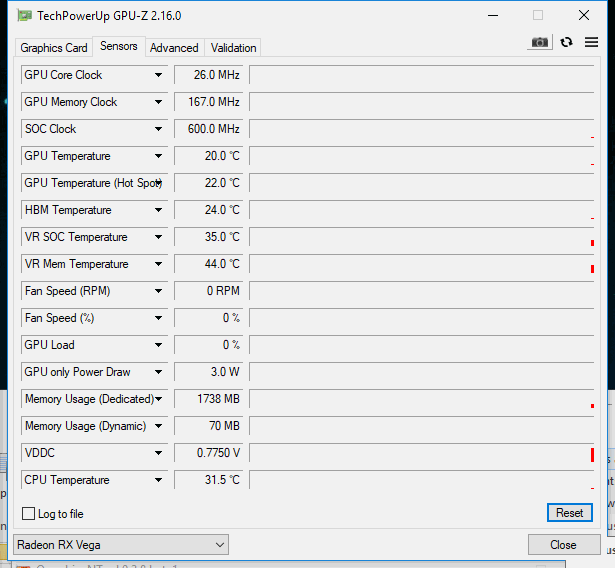Image resolution: width=615 pixels, height=568 pixels.
Task: Click the 20.0 °C GPU temperature value
Action: (209, 156)
